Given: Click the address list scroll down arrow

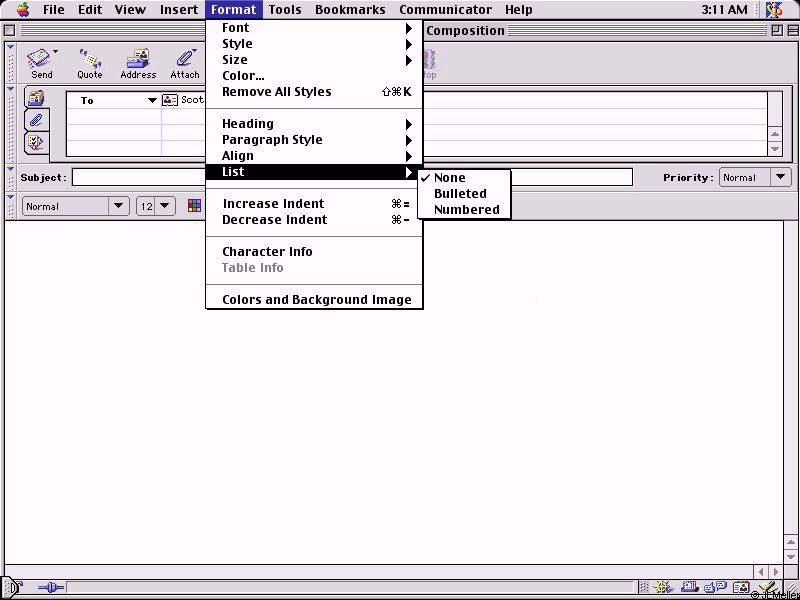Looking at the screenshot, I should (x=775, y=149).
